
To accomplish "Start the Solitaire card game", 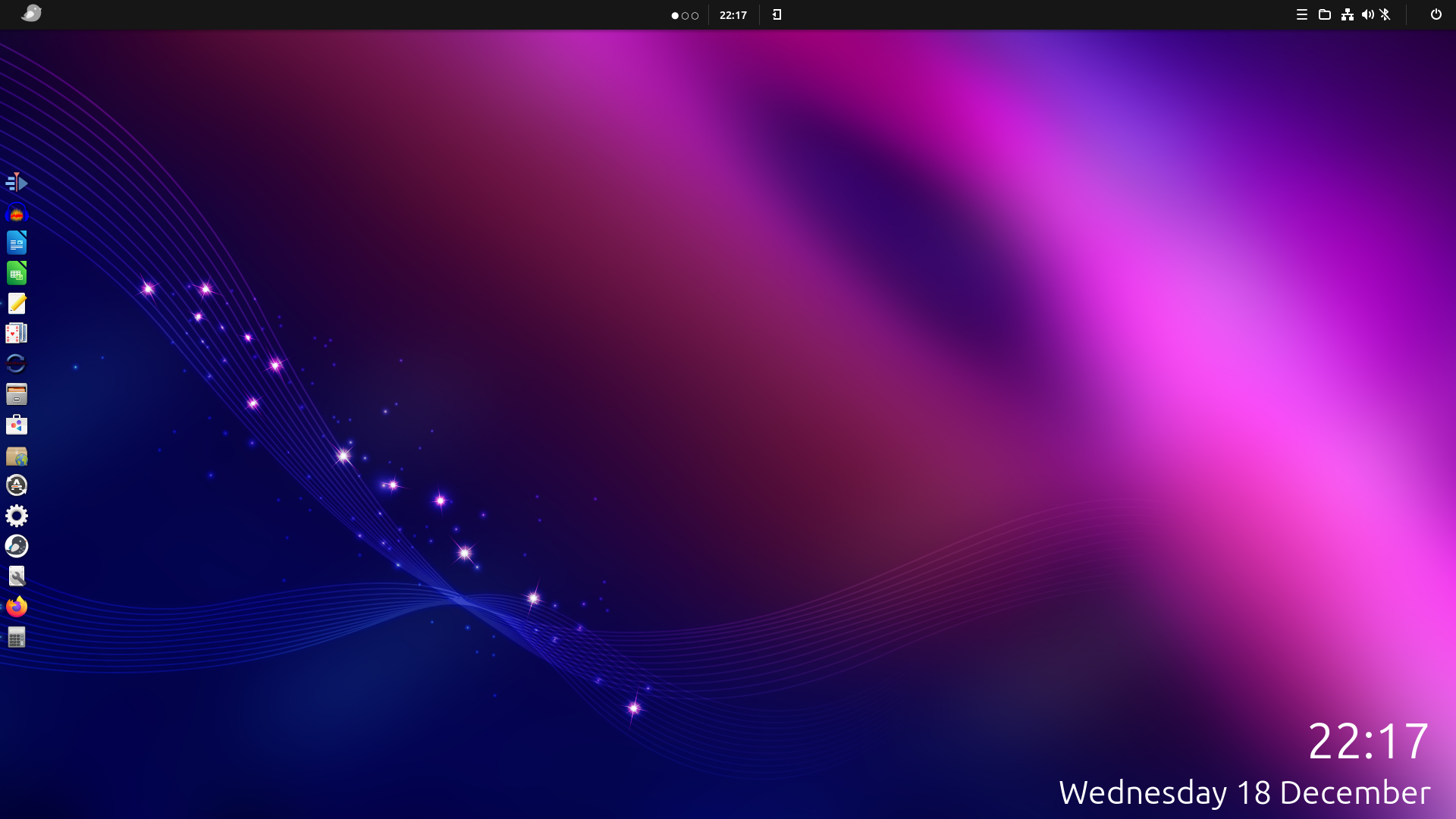I will [17, 334].
